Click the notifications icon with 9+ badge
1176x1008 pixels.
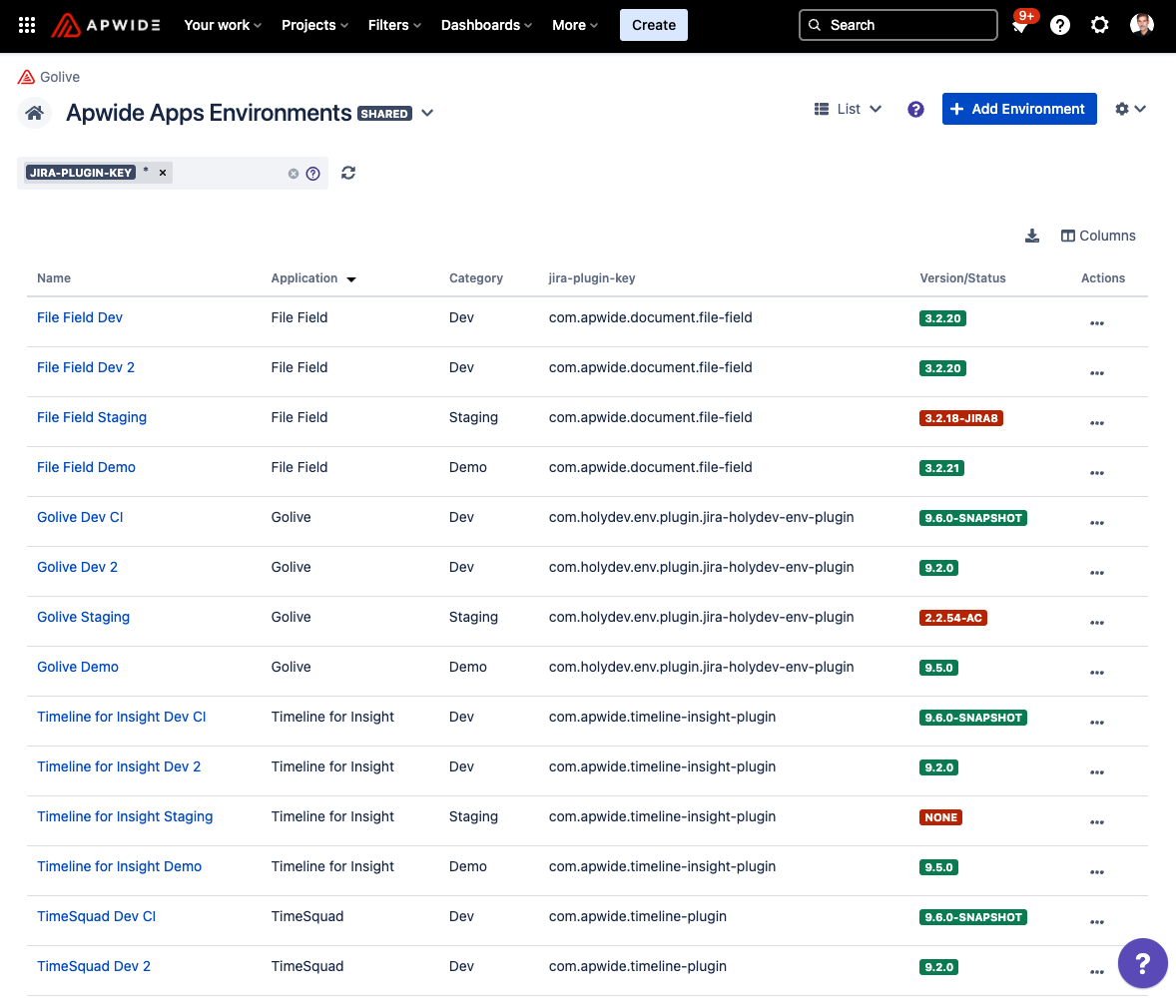pos(1020,26)
